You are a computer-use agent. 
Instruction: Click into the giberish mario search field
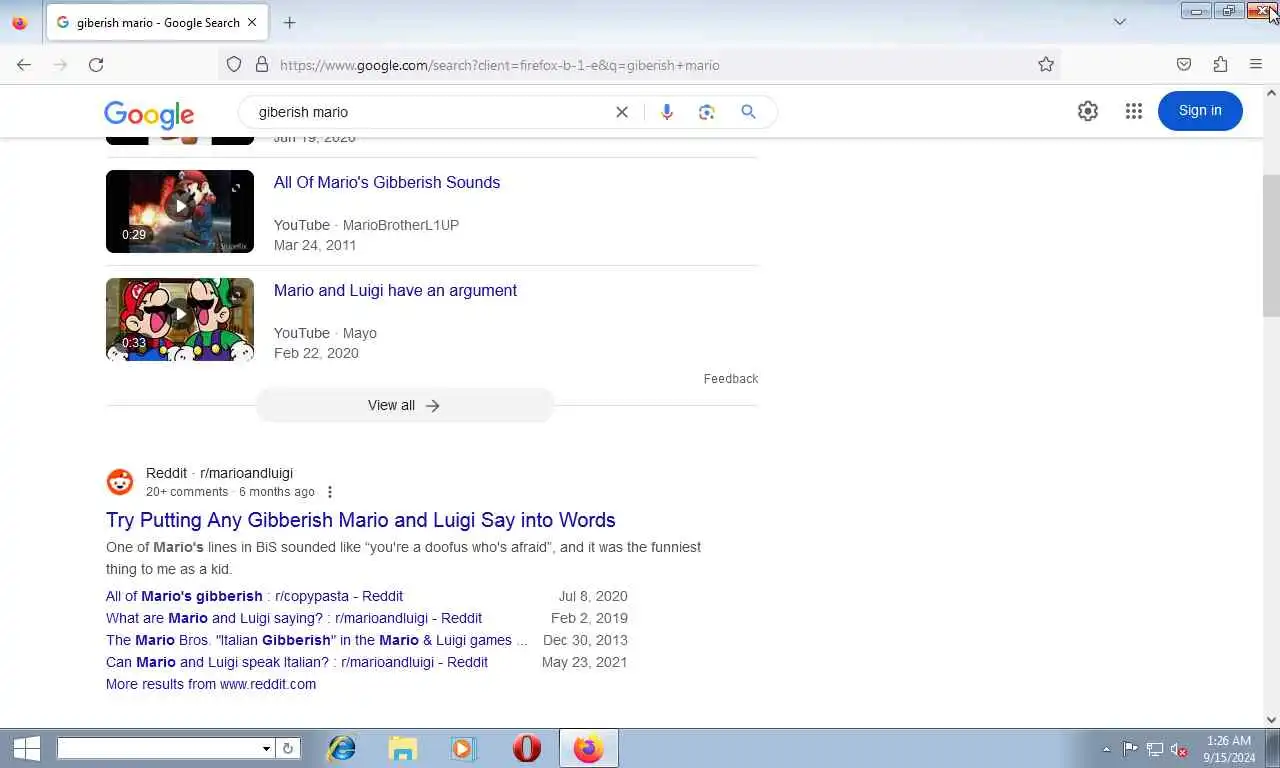coord(430,112)
